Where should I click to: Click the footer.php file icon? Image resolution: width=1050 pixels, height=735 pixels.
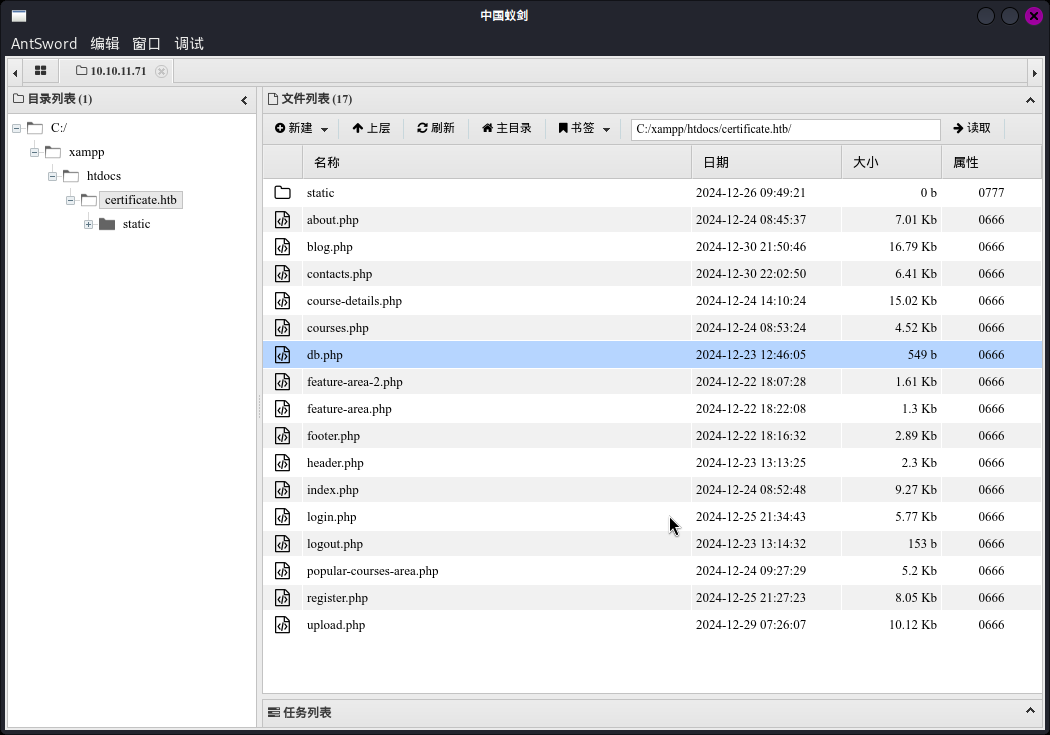point(283,436)
